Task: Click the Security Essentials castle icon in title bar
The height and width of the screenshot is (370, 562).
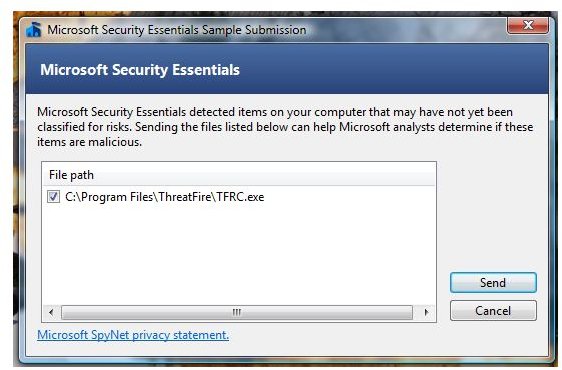Action: (34, 29)
